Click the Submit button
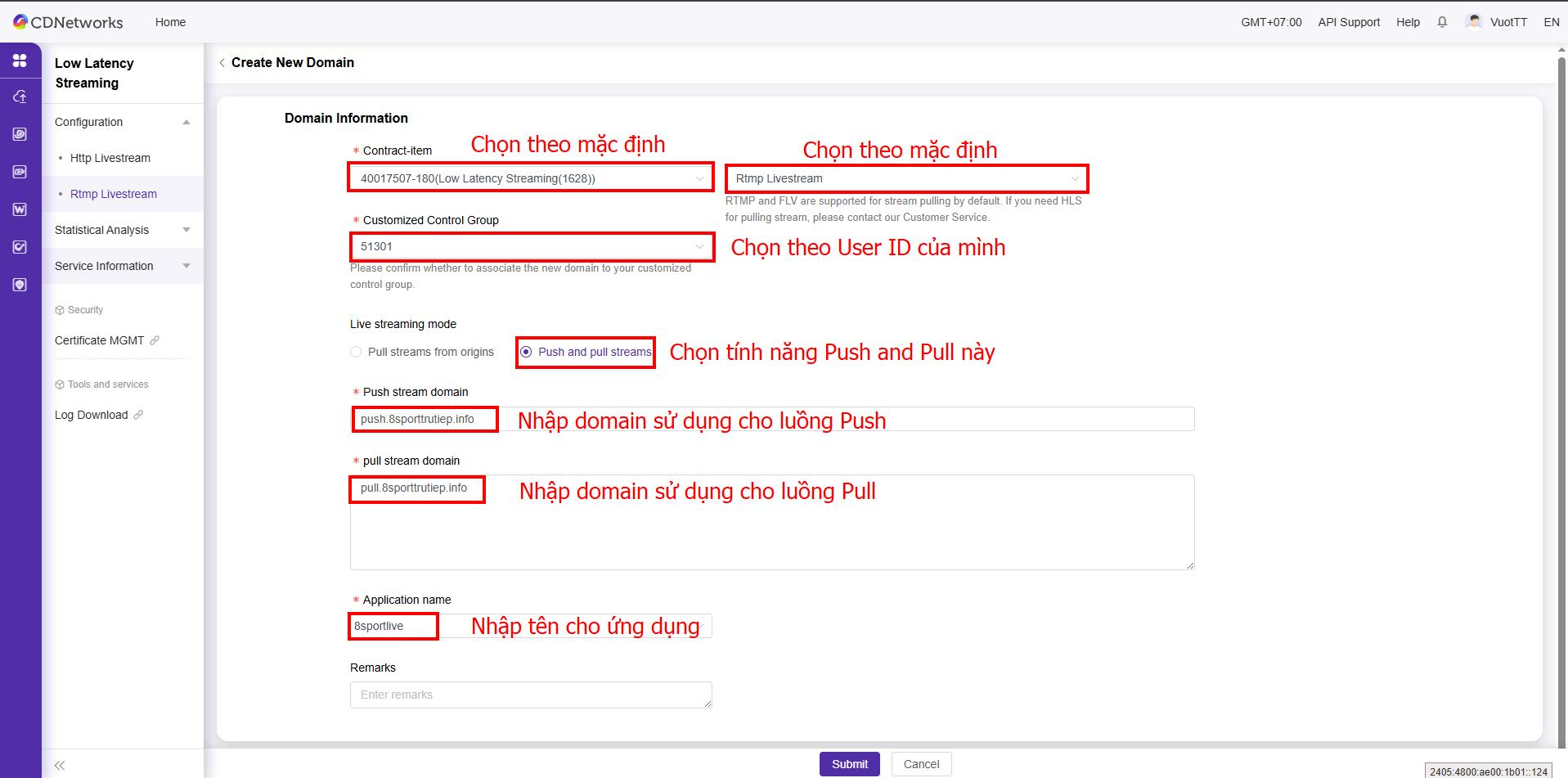This screenshot has width=1568, height=778. (849, 764)
